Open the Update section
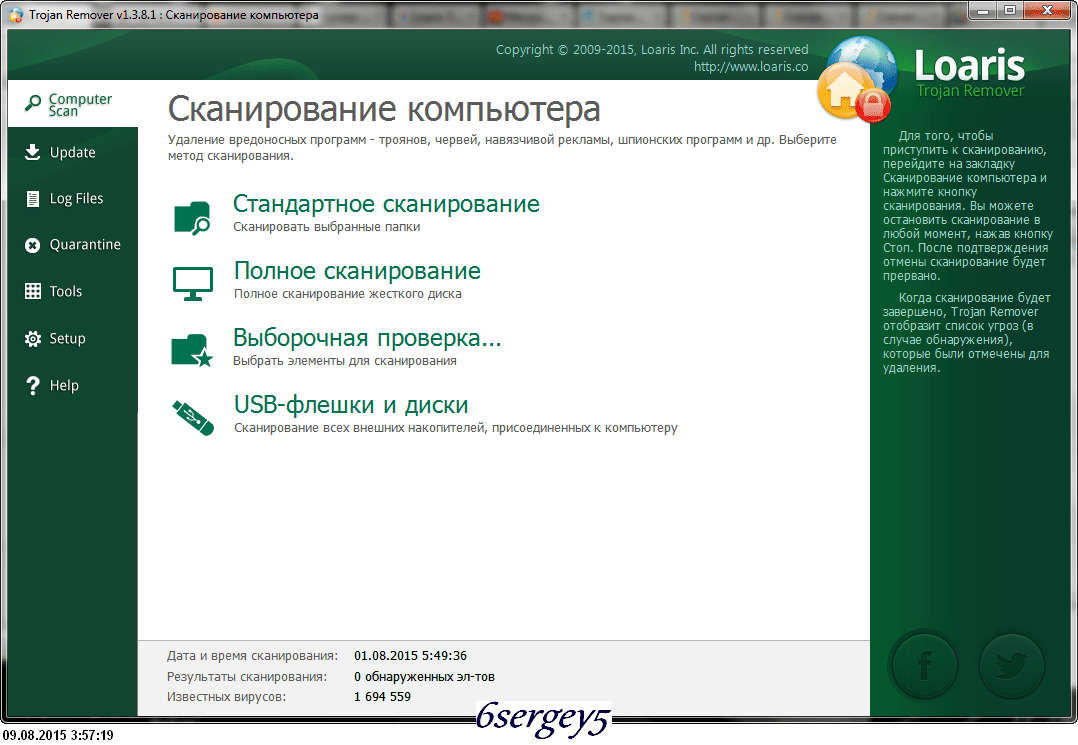This screenshot has height=745, width=1078. coord(73,152)
